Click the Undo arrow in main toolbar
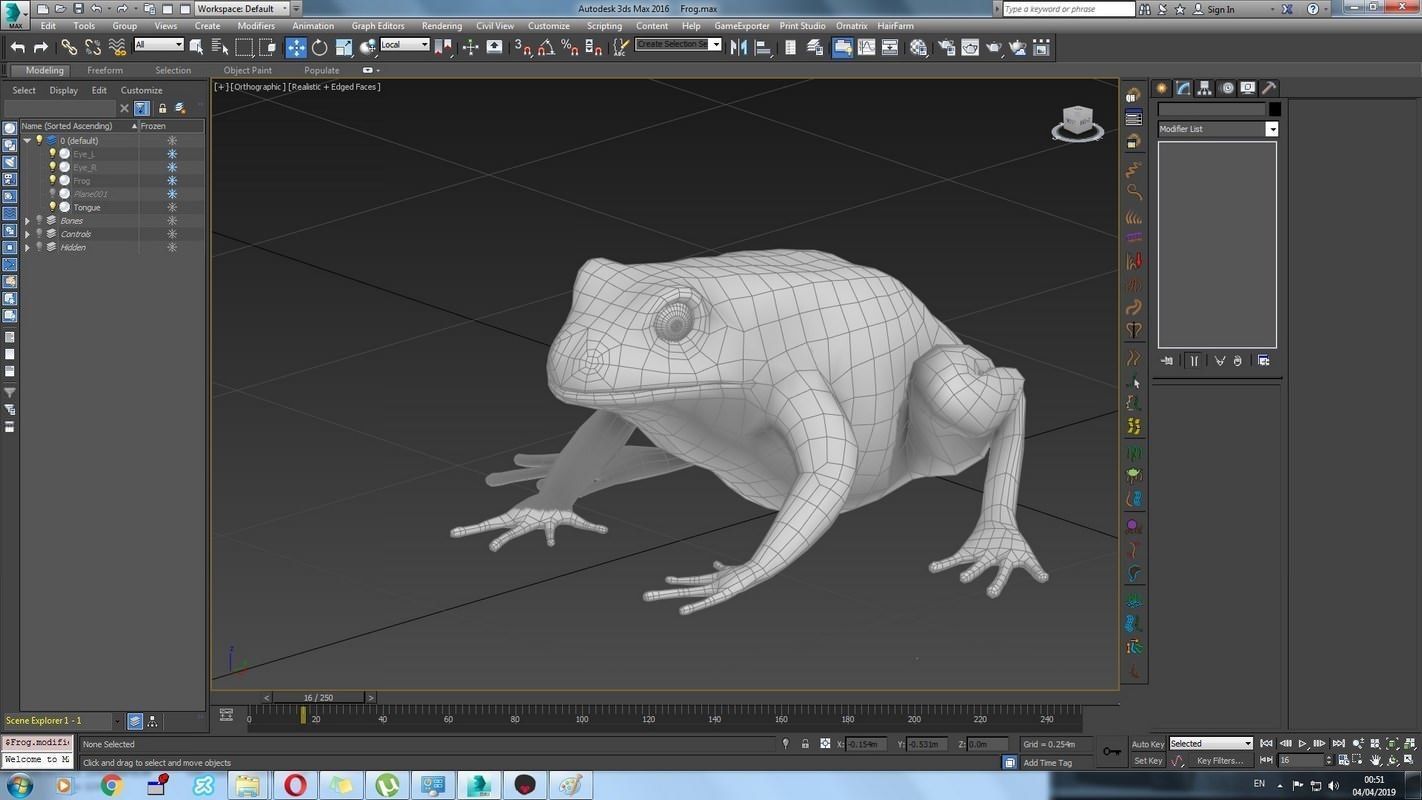 (18, 47)
